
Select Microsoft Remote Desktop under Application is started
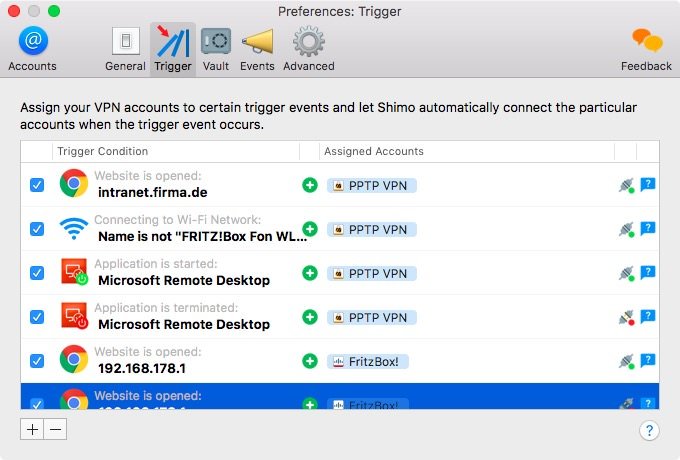184,281
